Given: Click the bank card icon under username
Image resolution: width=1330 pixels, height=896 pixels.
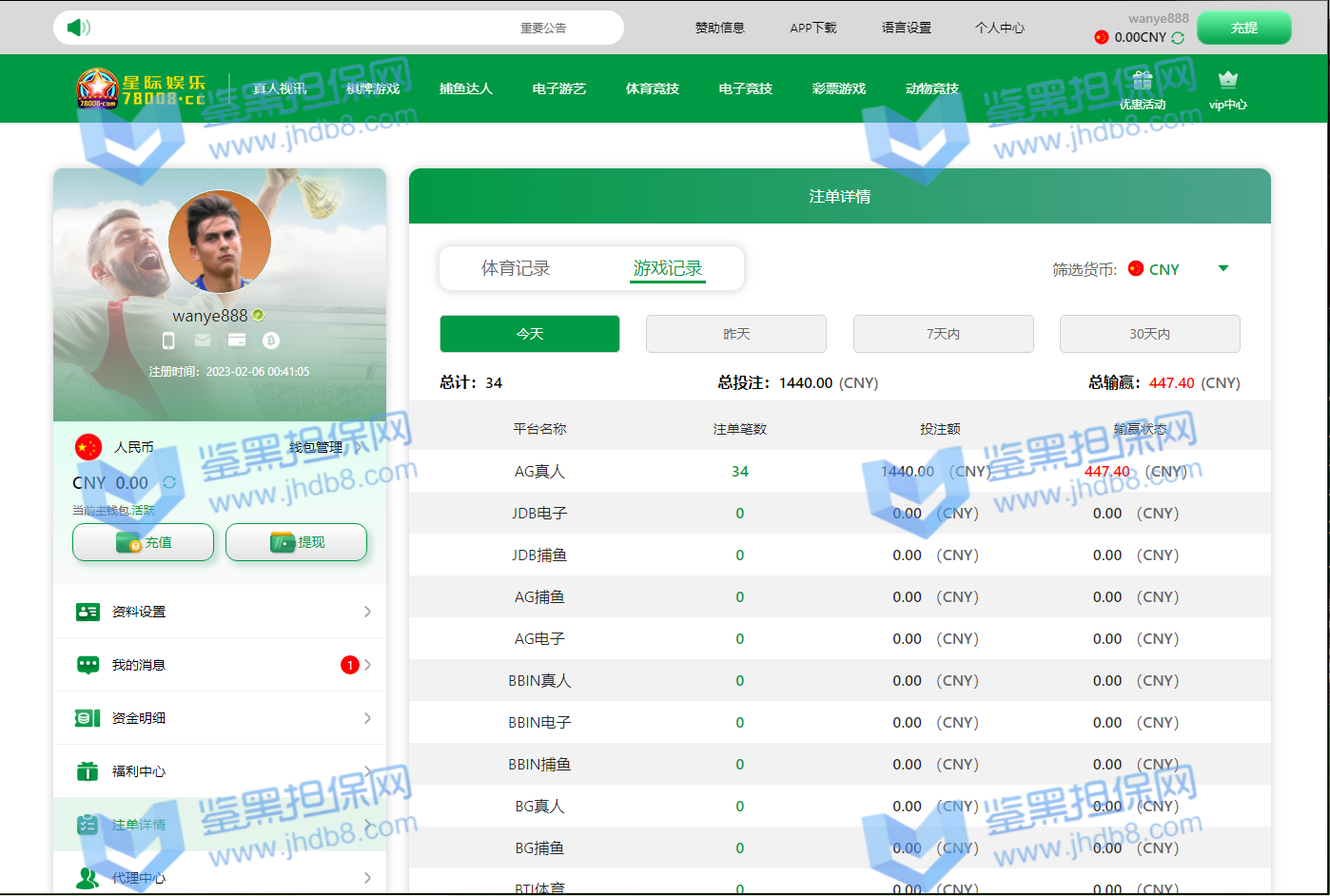Looking at the screenshot, I should [237, 341].
